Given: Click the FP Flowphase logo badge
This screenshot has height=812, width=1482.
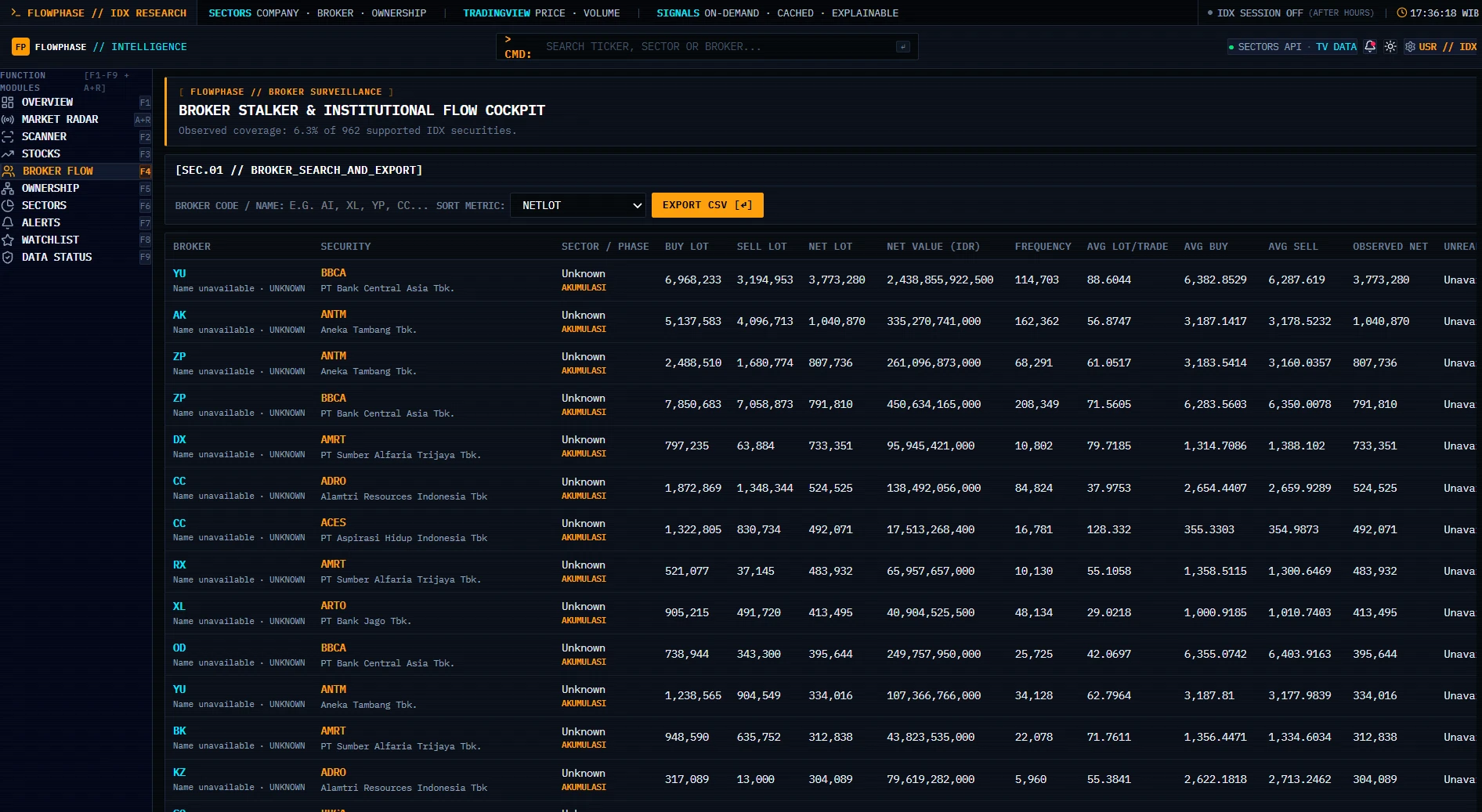Looking at the screenshot, I should click(20, 47).
